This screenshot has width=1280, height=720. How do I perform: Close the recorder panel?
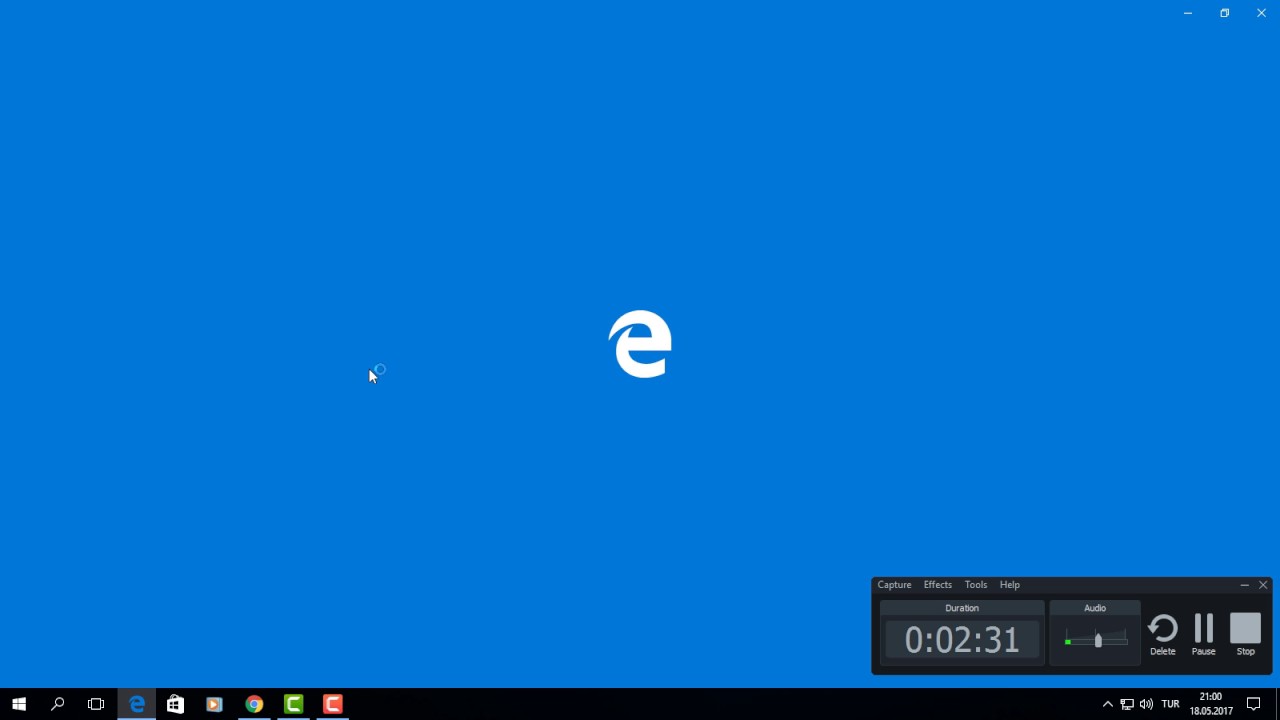pyautogui.click(x=1263, y=585)
